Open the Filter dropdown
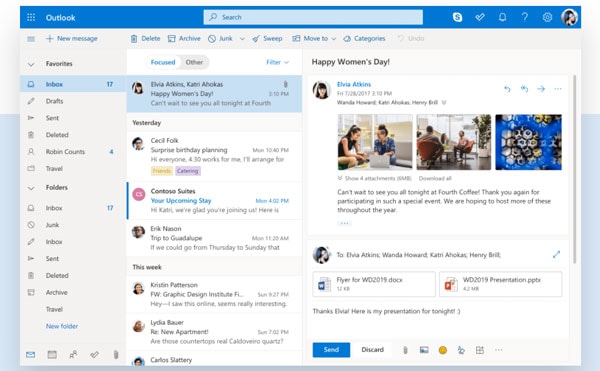This screenshot has width=600, height=371. [x=278, y=62]
